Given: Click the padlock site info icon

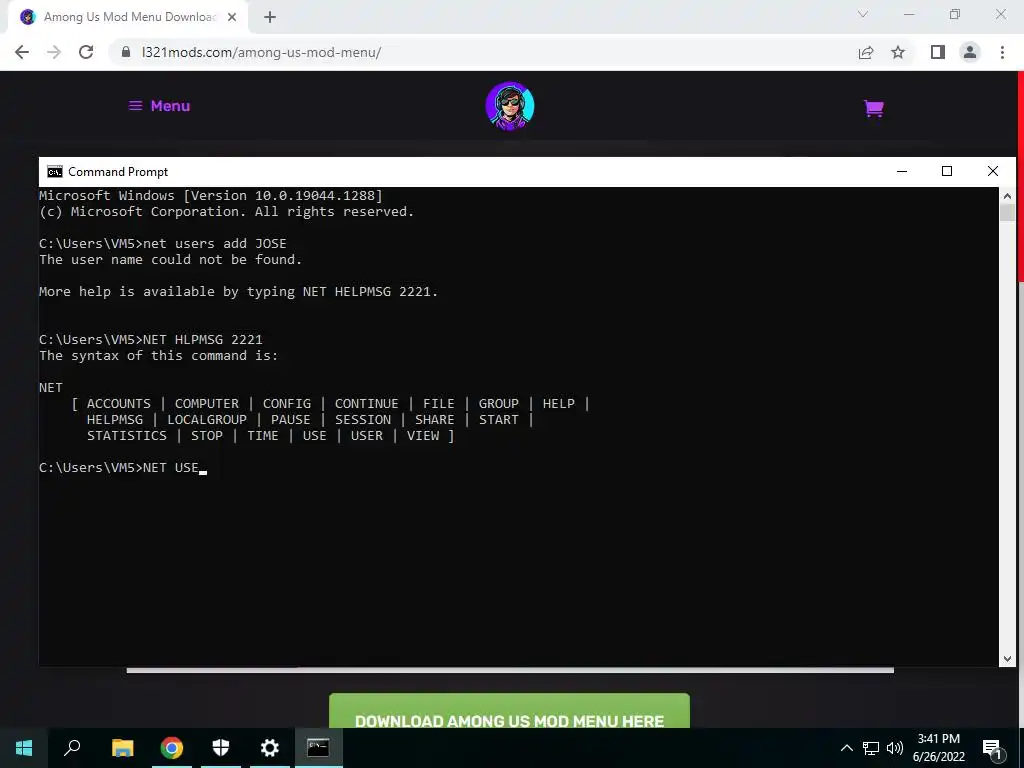Looking at the screenshot, I should coord(126,52).
